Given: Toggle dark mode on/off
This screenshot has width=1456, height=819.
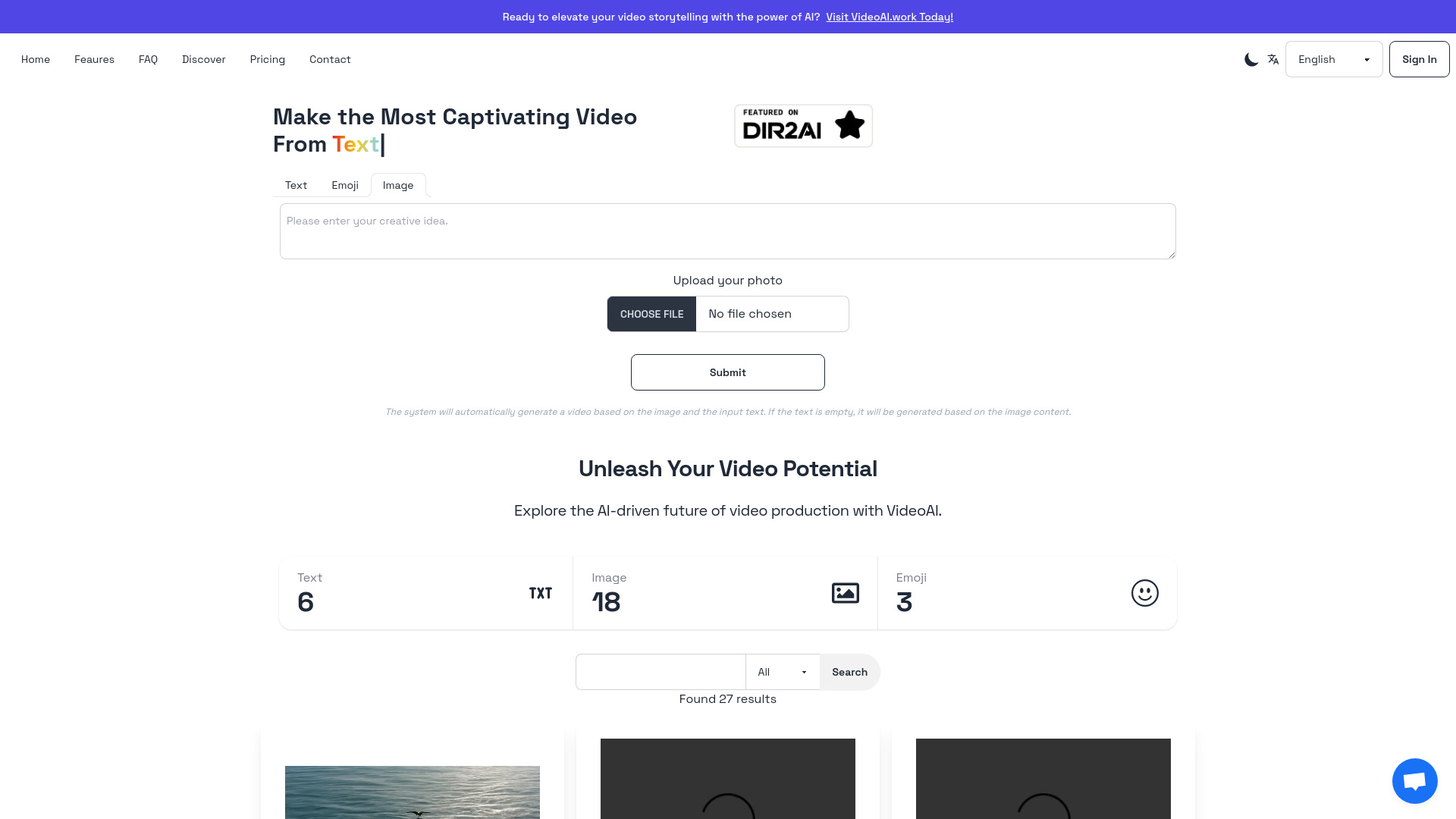Looking at the screenshot, I should click(1251, 59).
